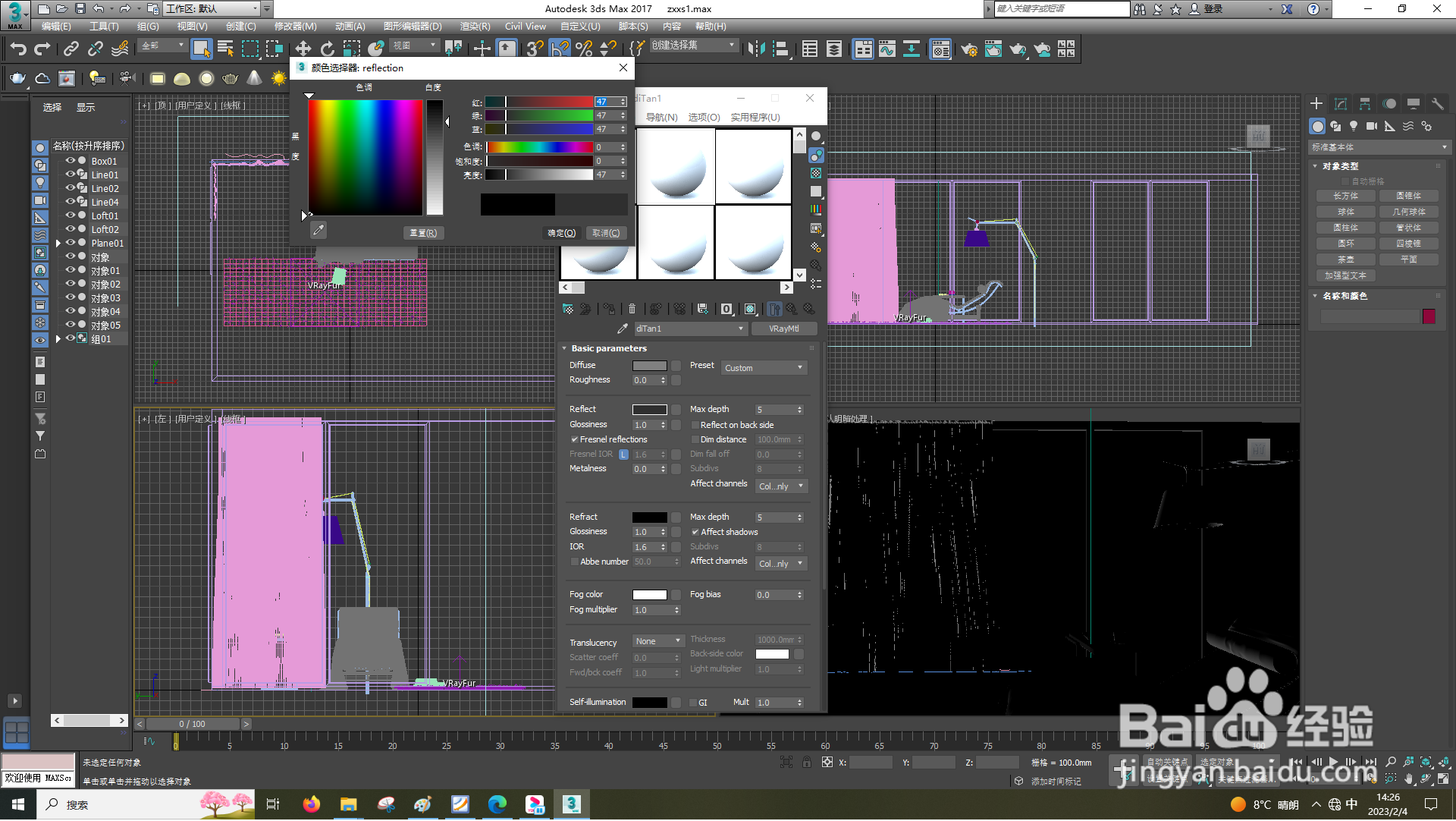This screenshot has width=1456, height=821.
Task: Expand the 组01 tree item
Action: pyautogui.click(x=58, y=339)
